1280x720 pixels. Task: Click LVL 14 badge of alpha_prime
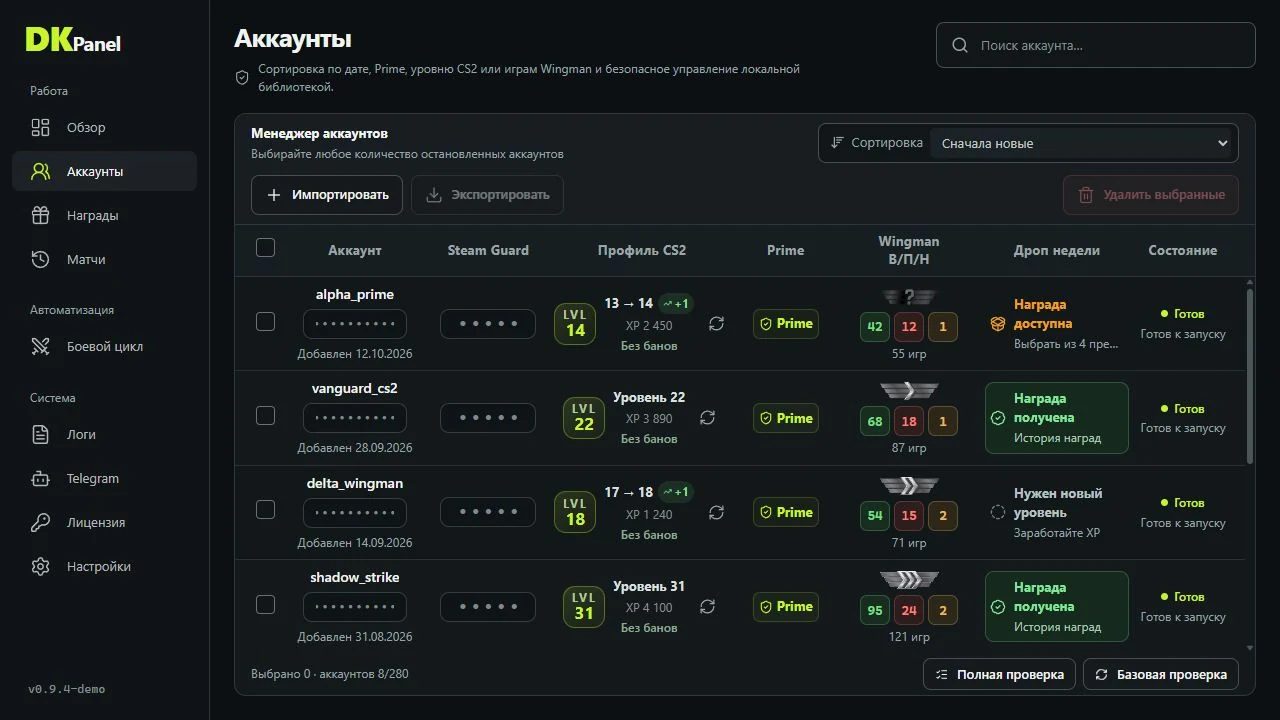tap(575, 324)
